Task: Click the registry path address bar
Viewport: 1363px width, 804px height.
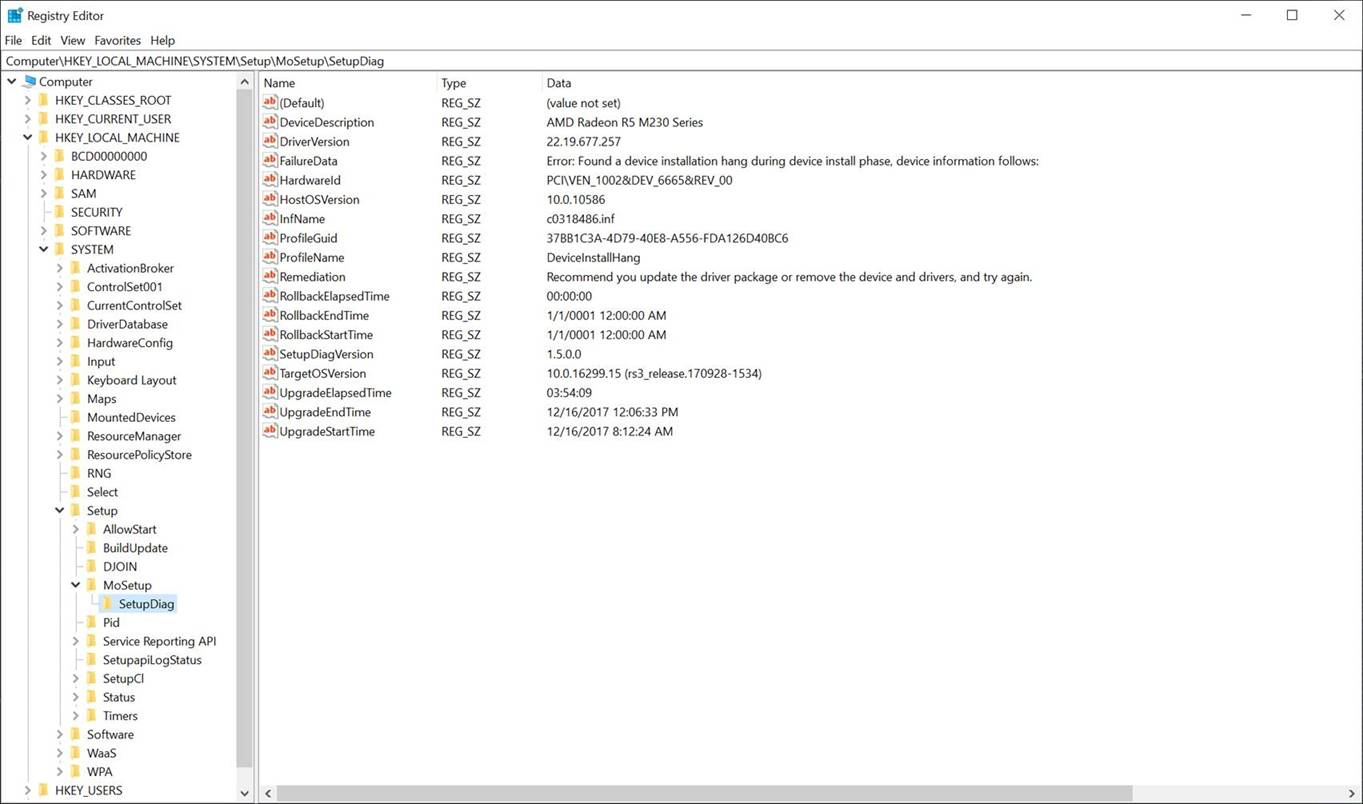Action: click(680, 61)
